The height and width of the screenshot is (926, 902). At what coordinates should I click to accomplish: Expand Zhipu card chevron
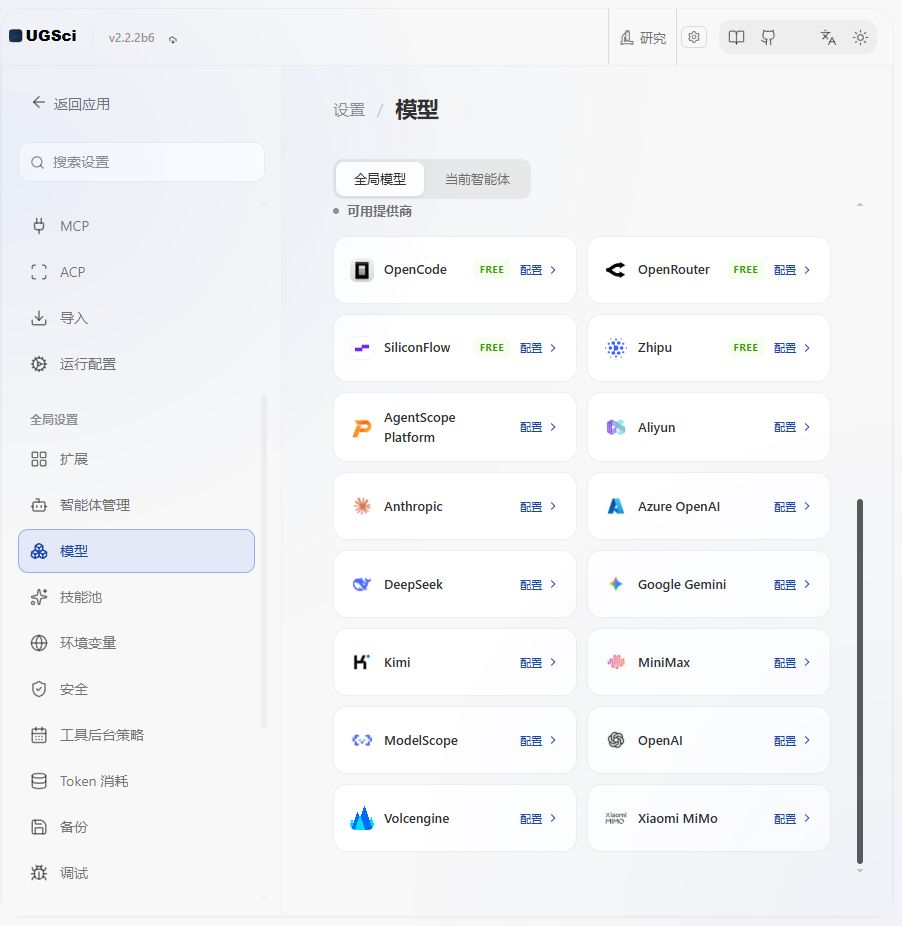807,348
